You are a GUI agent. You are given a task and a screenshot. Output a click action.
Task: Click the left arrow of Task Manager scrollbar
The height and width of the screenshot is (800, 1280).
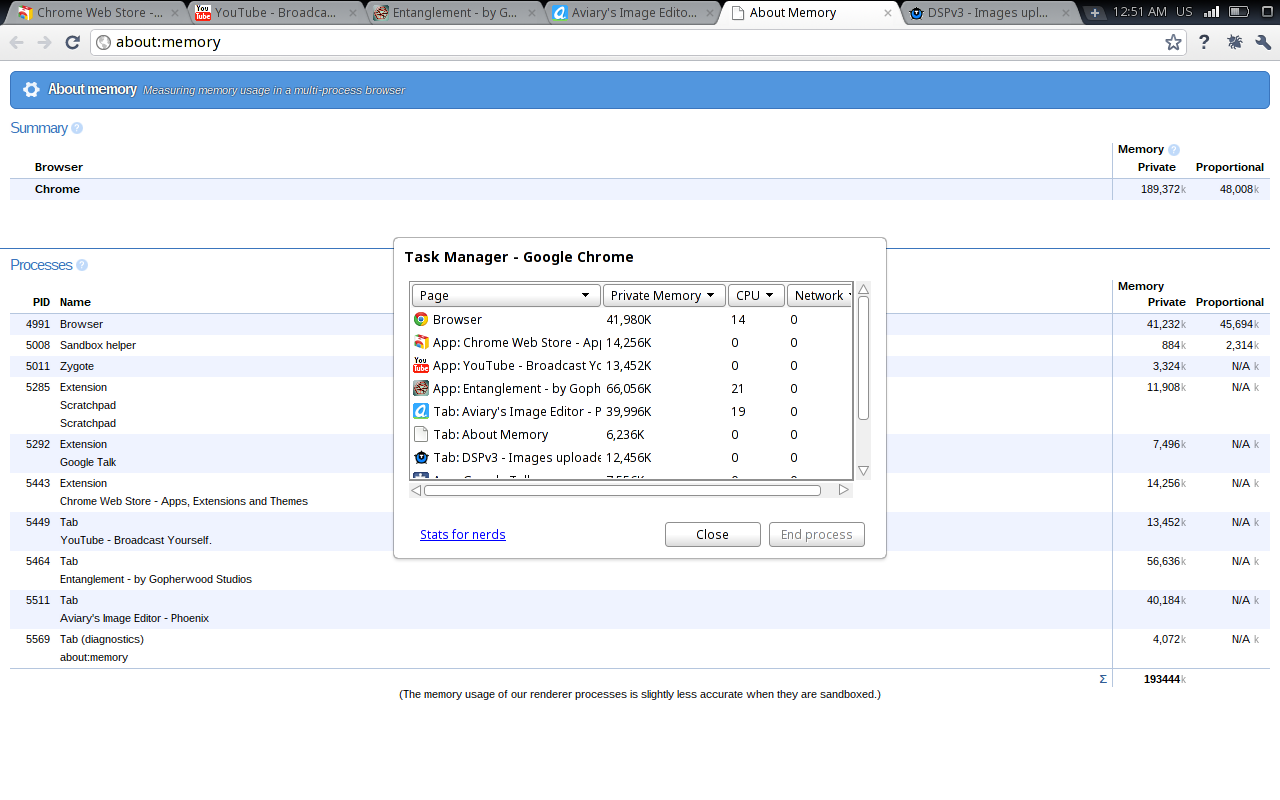pyautogui.click(x=416, y=490)
